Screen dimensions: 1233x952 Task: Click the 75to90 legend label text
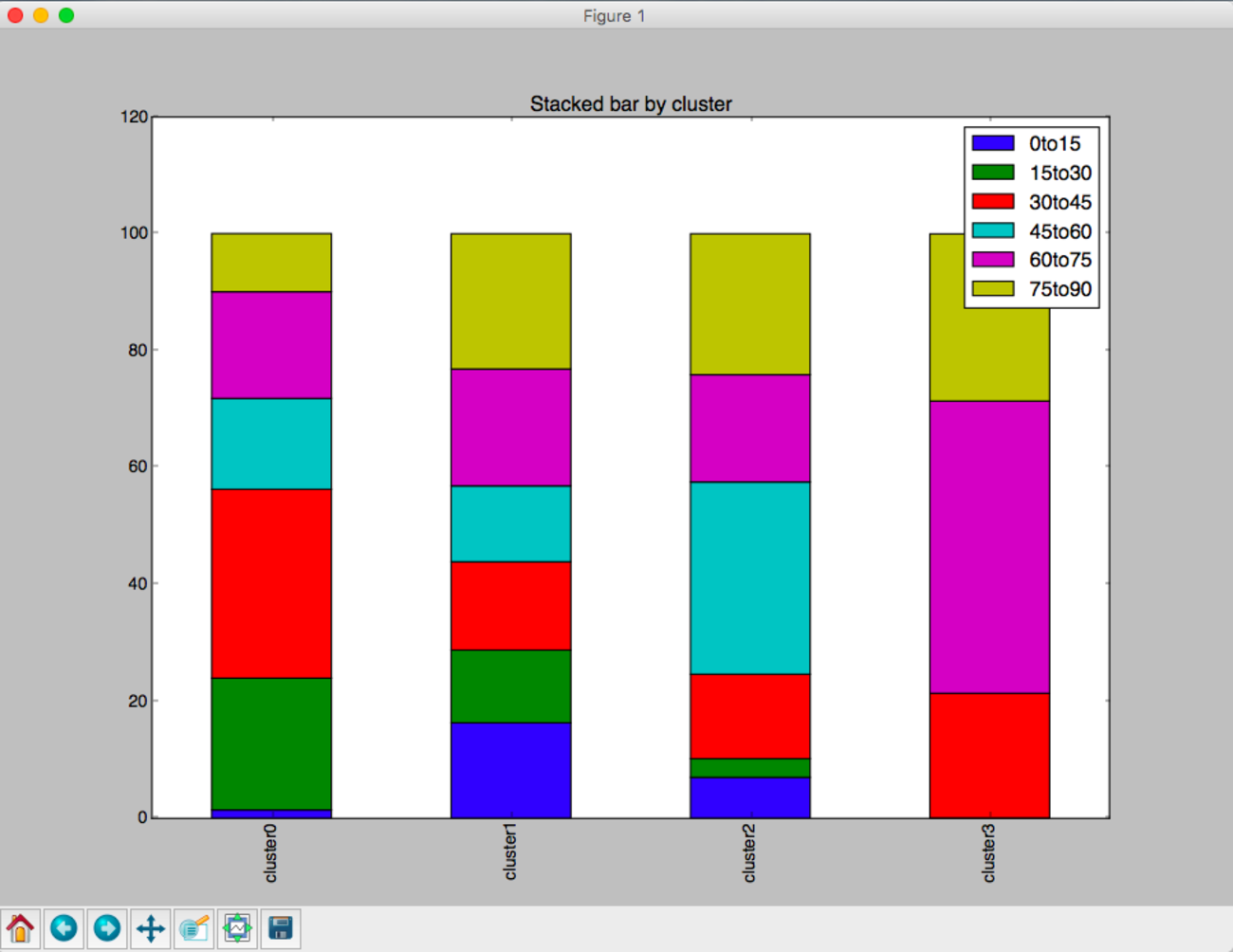1059,289
